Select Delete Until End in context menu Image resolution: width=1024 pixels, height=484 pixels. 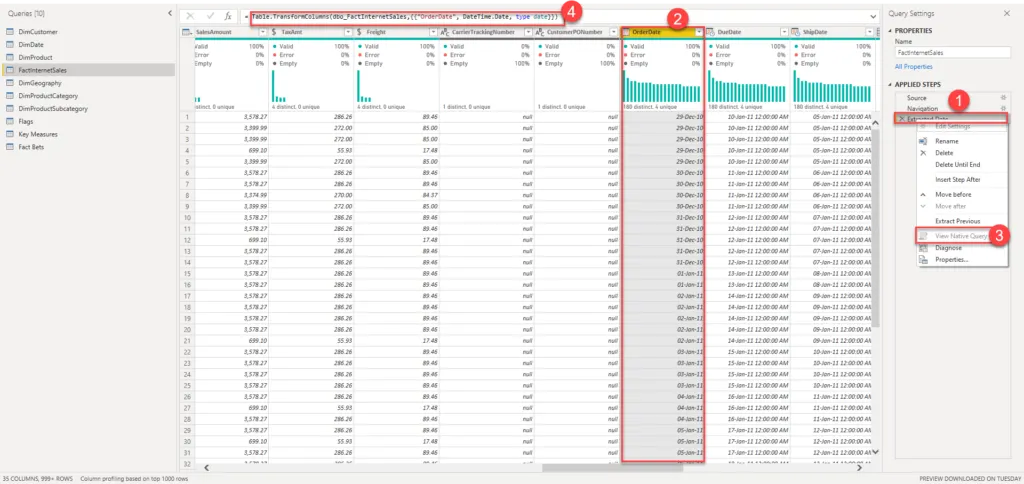tap(957, 164)
